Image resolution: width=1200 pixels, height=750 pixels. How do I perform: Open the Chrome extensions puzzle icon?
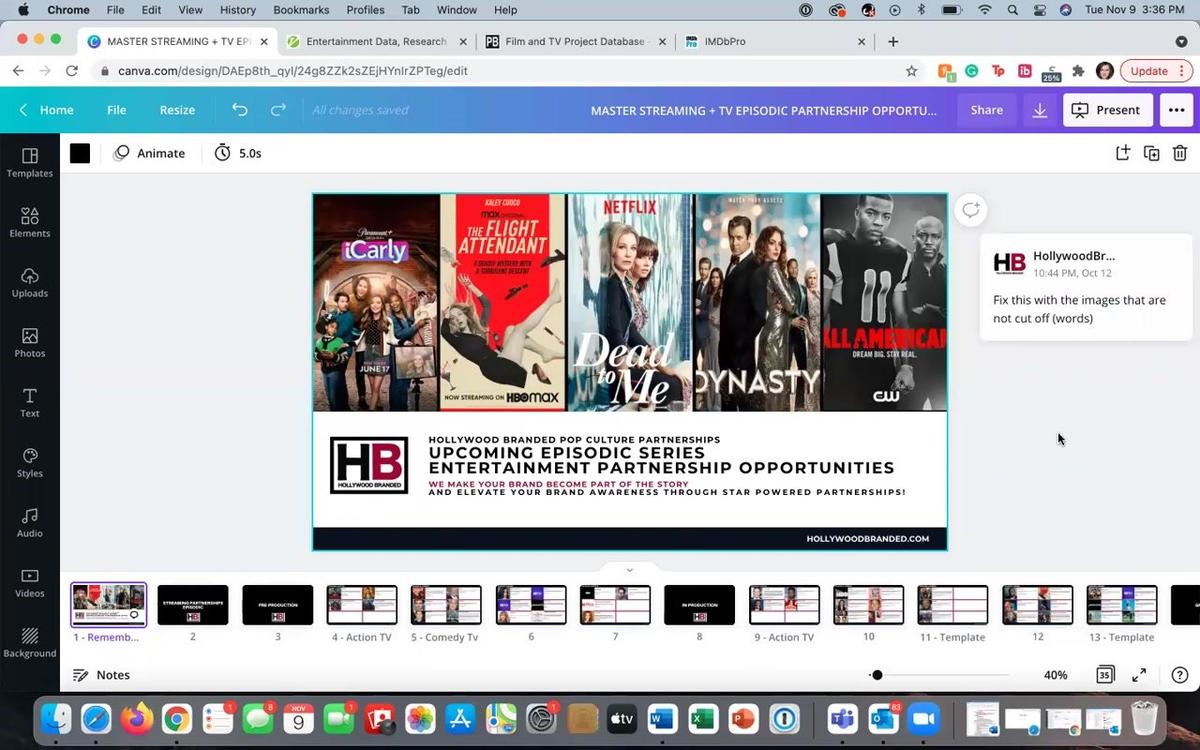point(1078,71)
